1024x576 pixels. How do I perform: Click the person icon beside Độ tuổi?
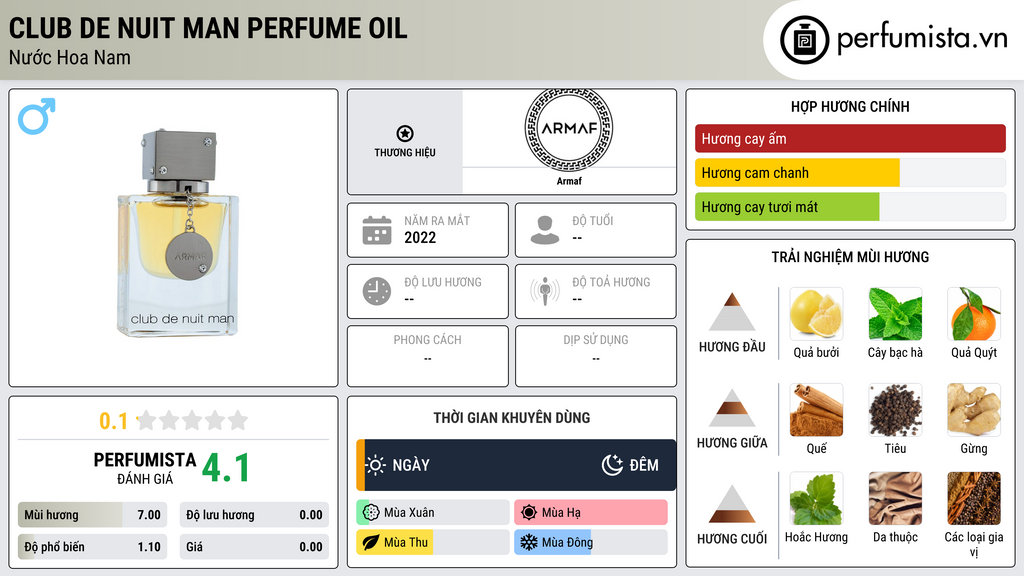(545, 230)
